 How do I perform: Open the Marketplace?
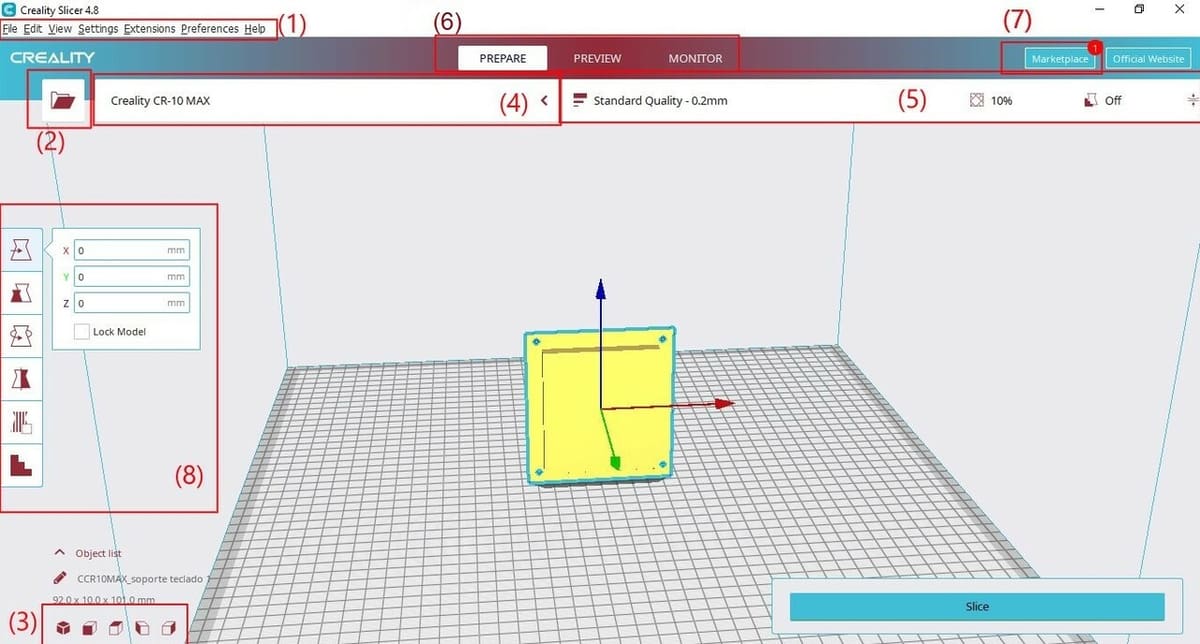click(1060, 59)
